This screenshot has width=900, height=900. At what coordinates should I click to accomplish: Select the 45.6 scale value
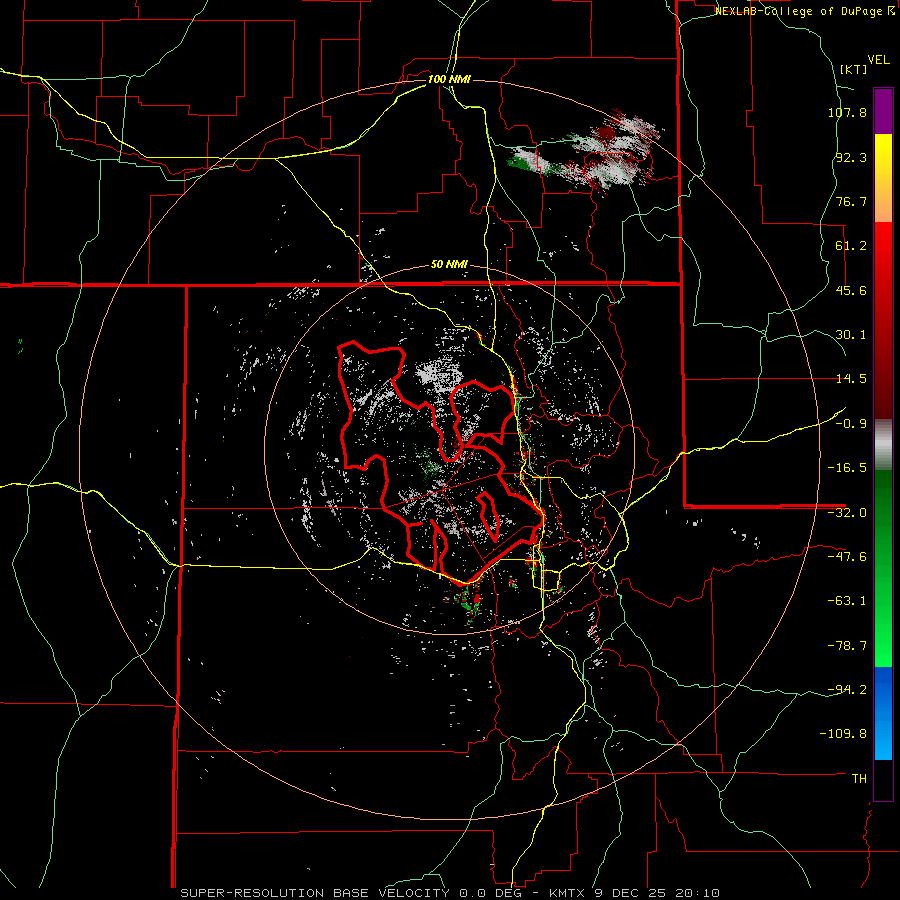click(x=851, y=290)
